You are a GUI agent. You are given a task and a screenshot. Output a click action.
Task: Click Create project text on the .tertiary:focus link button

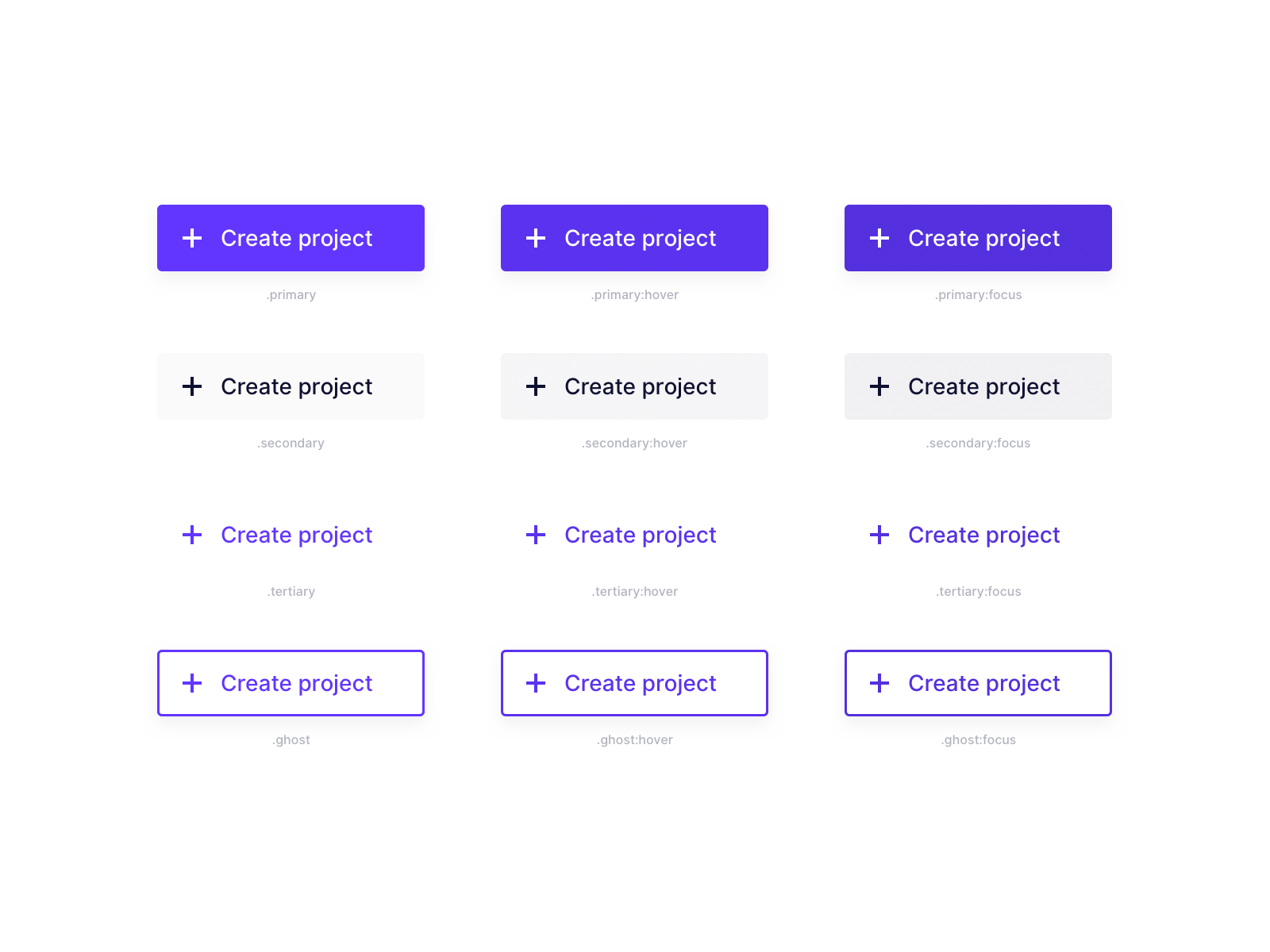tap(984, 535)
